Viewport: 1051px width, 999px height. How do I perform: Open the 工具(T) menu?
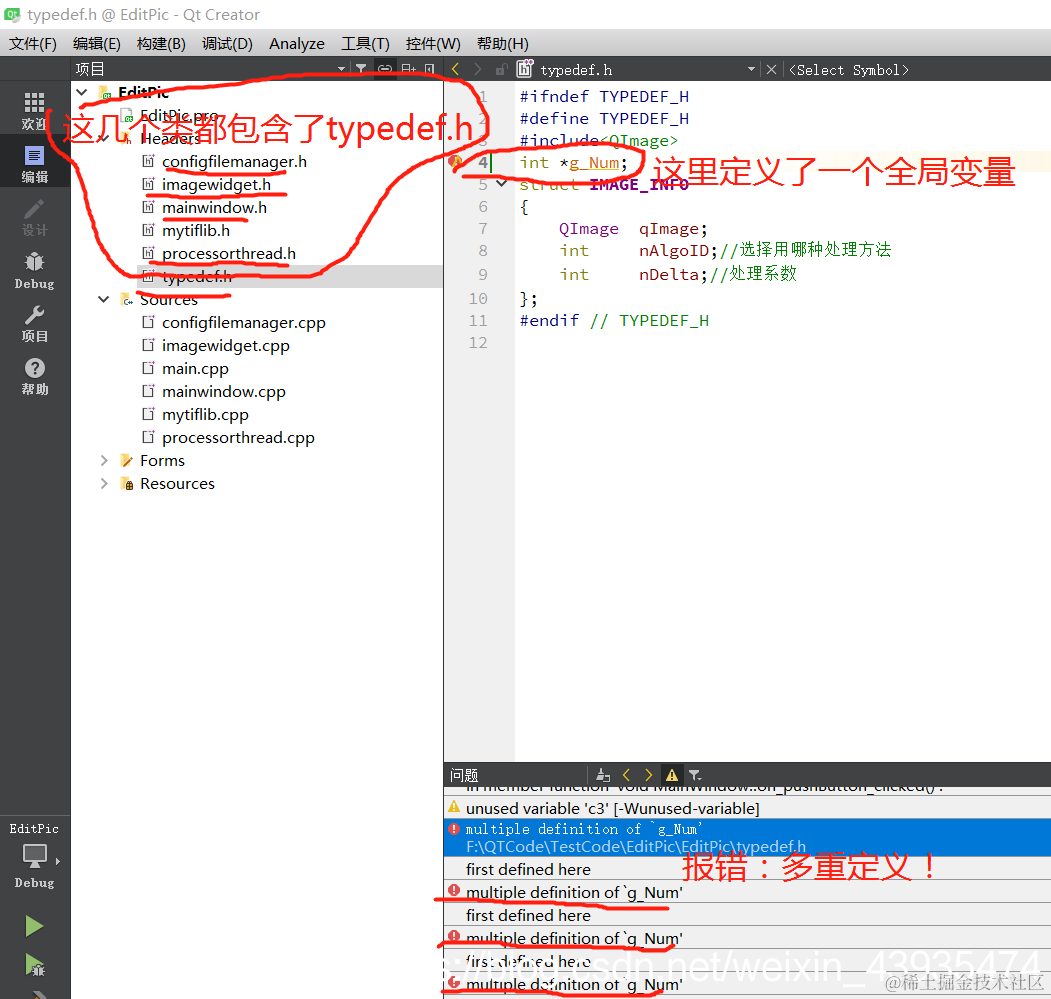coord(365,44)
